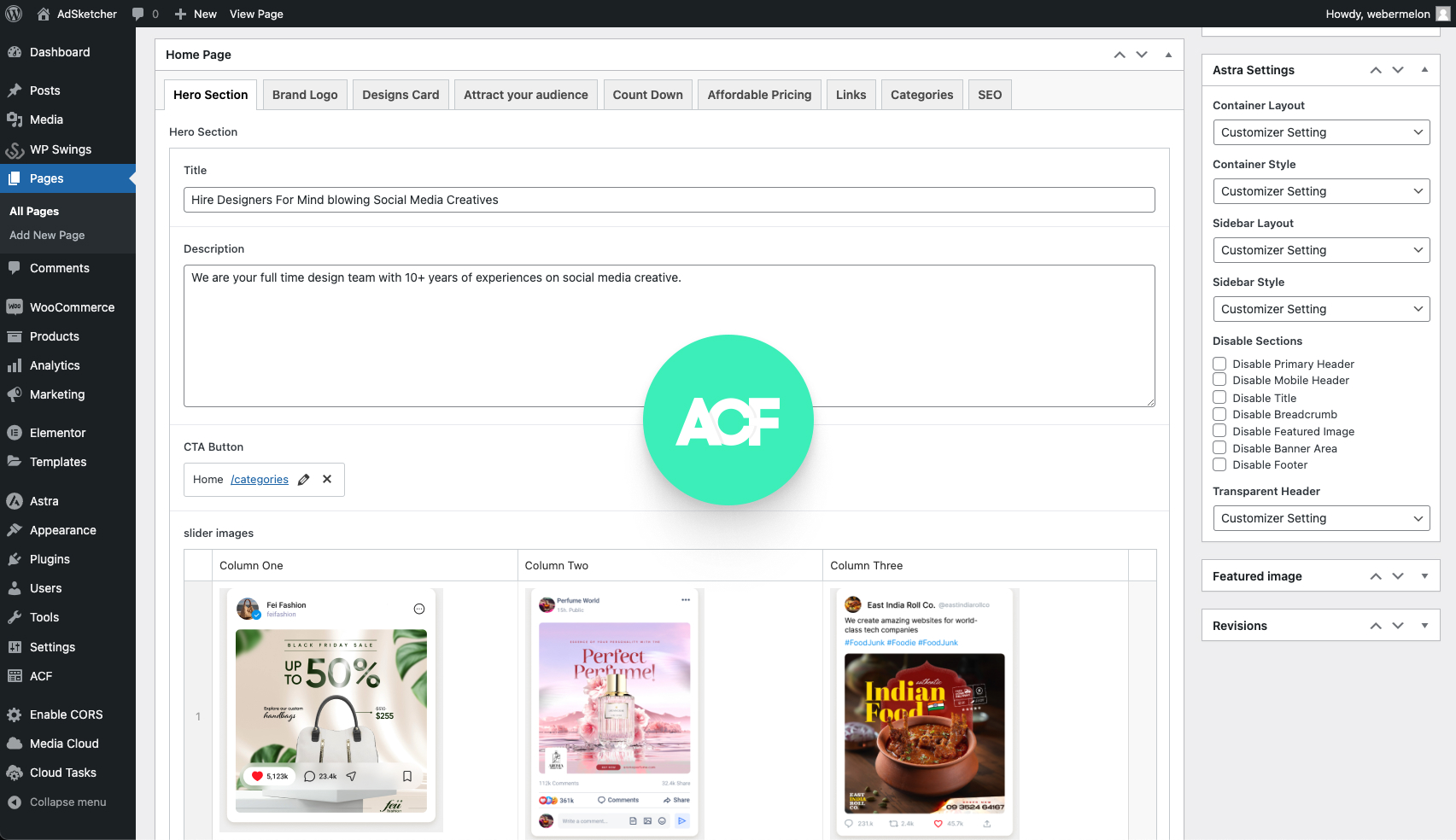Open the WordPress logo menu

click(13, 14)
